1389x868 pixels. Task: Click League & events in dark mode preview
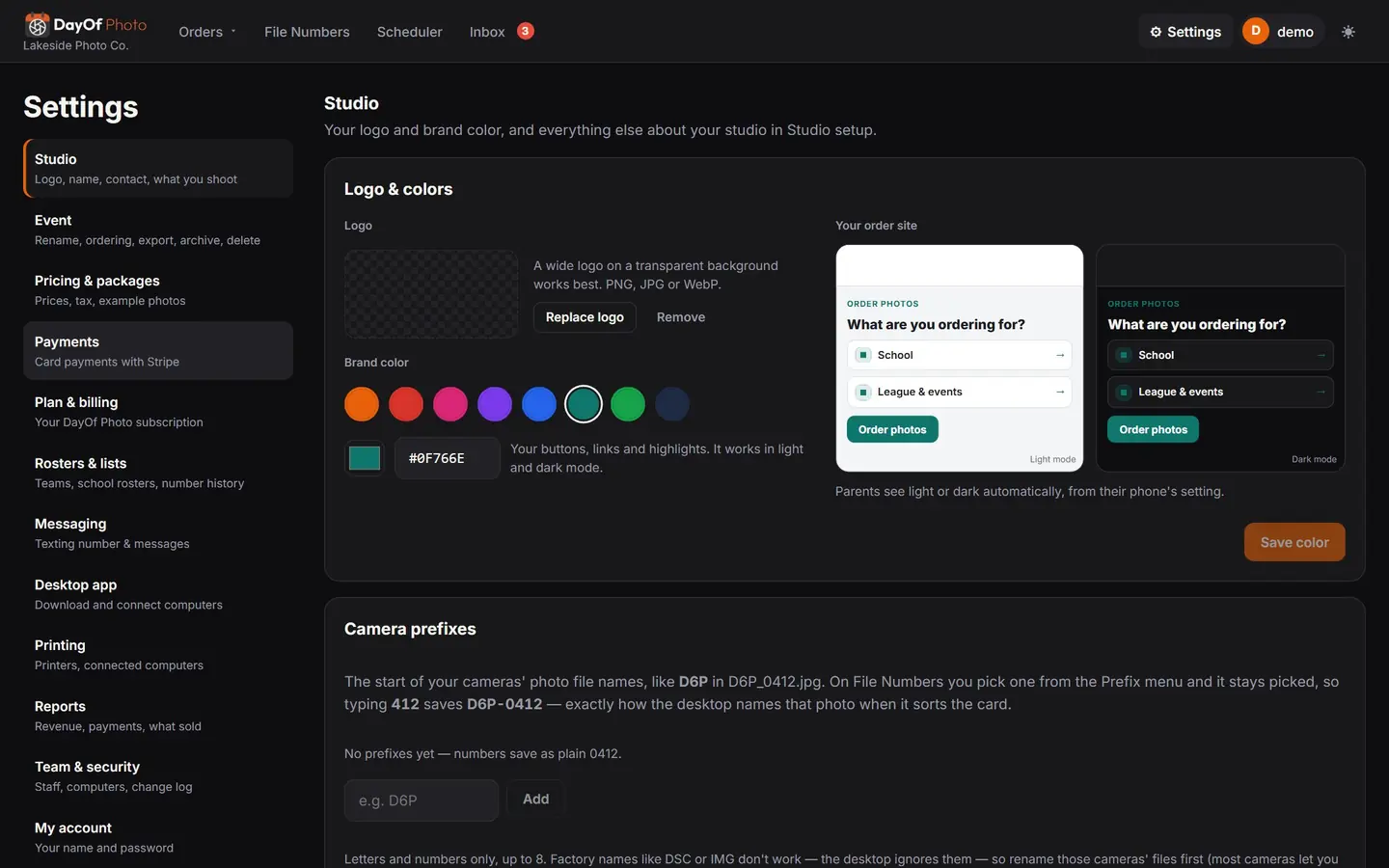pyautogui.click(x=1220, y=392)
